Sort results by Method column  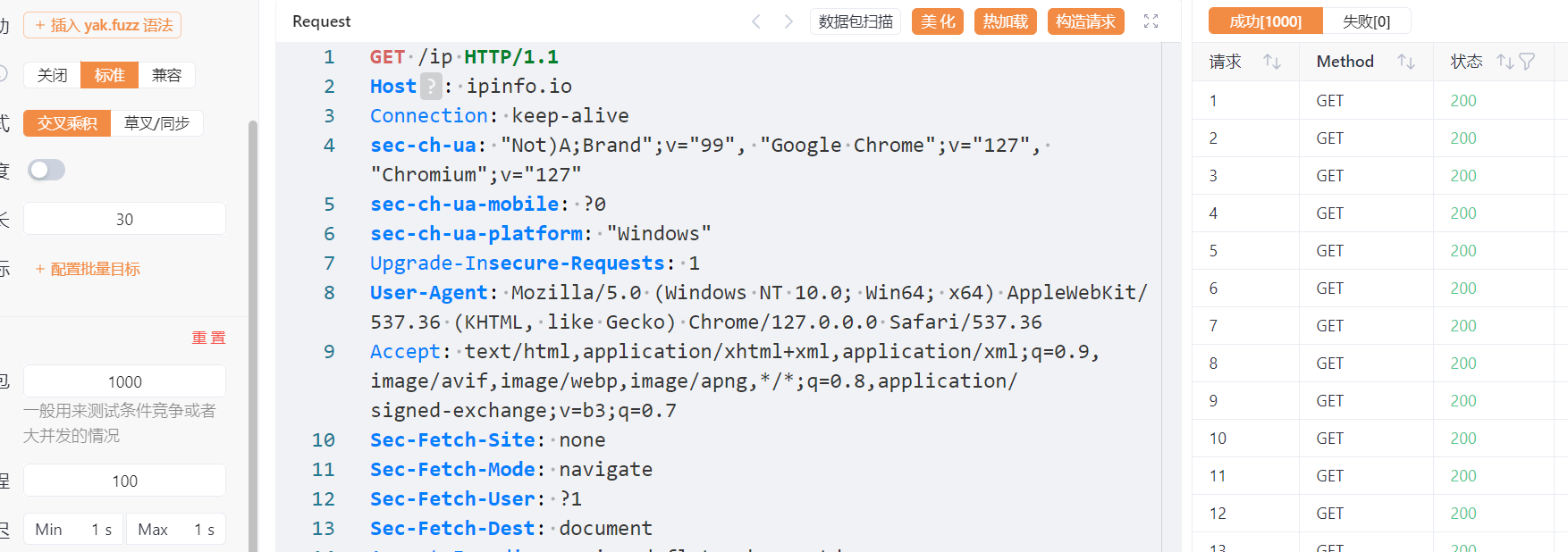coord(1405,62)
